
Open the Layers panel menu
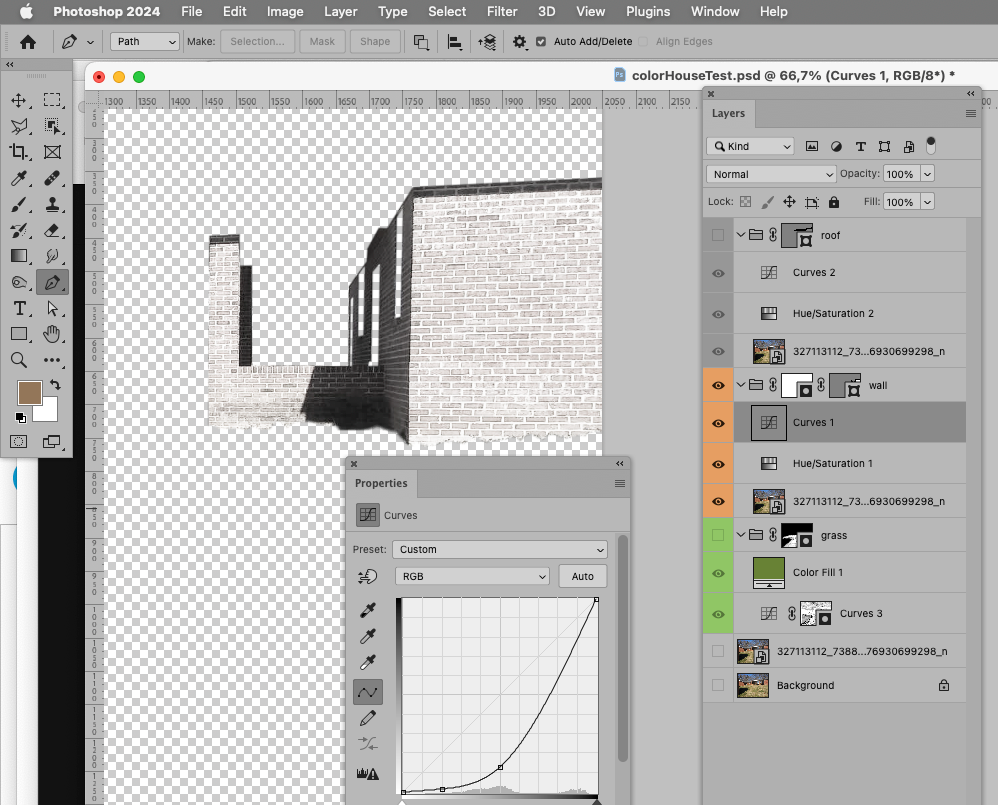pos(969,113)
